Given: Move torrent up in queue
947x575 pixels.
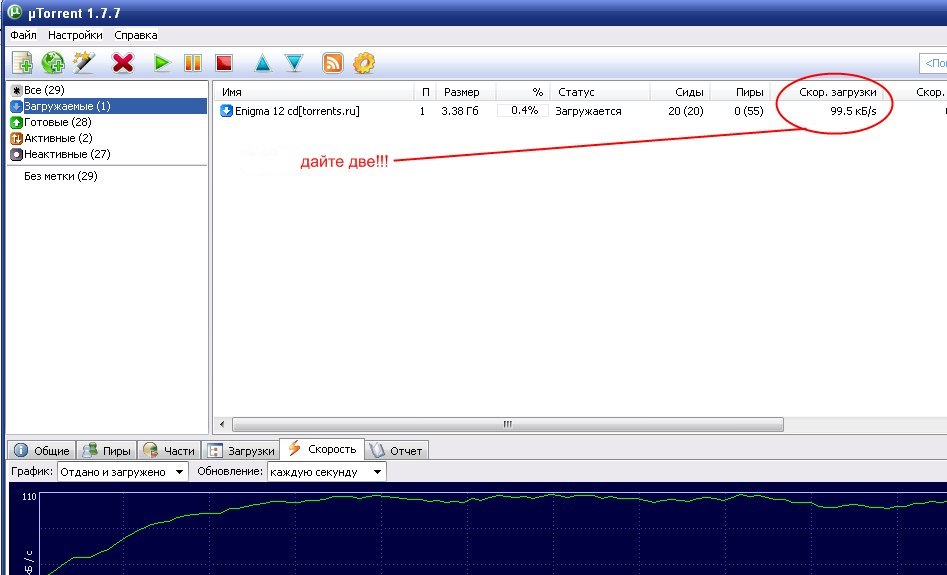Looking at the screenshot, I should 263,63.
